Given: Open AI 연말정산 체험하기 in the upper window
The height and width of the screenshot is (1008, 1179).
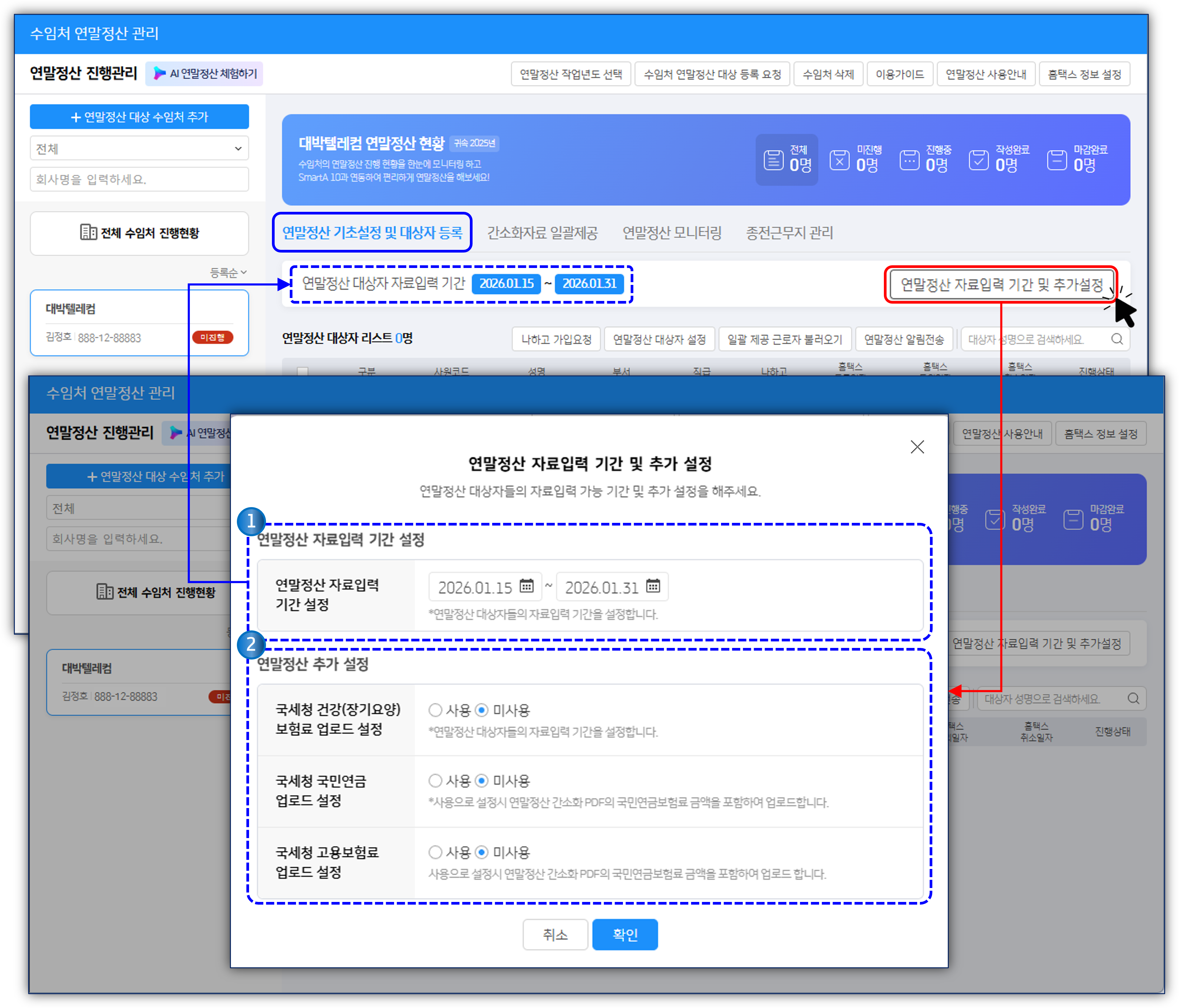Looking at the screenshot, I should (204, 74).
